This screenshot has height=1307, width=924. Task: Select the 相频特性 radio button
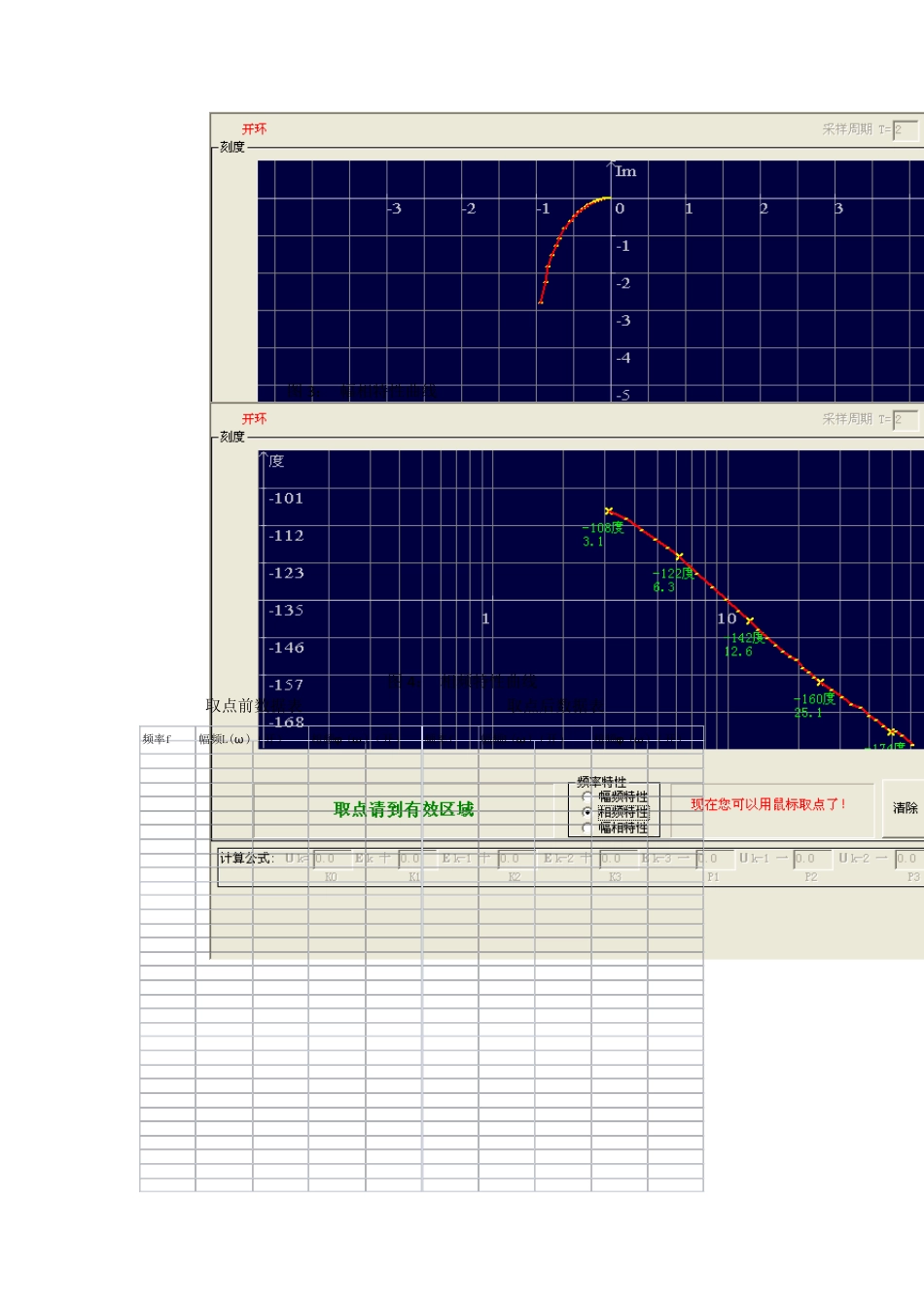[587, 812]
